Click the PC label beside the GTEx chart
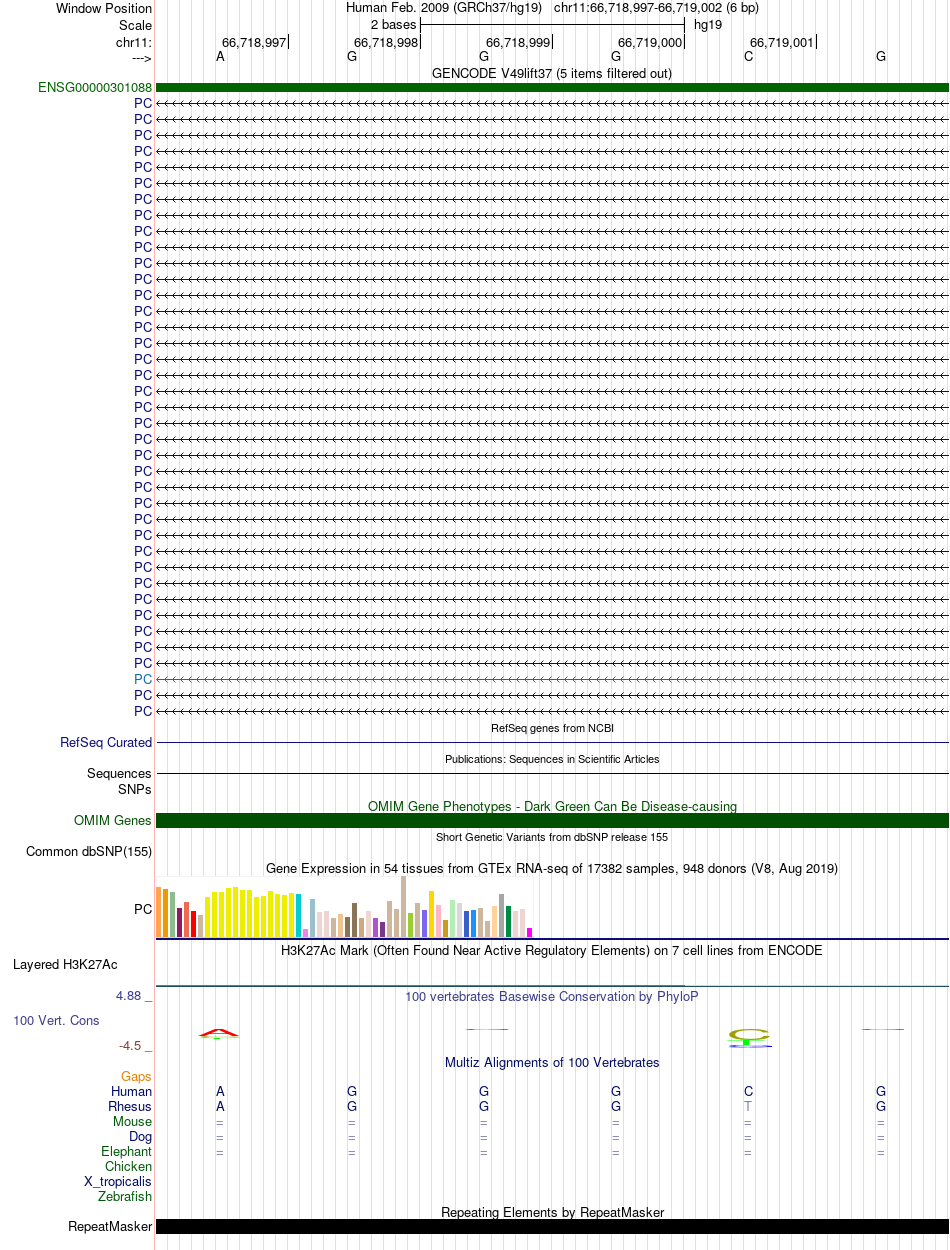 point(143,909)
